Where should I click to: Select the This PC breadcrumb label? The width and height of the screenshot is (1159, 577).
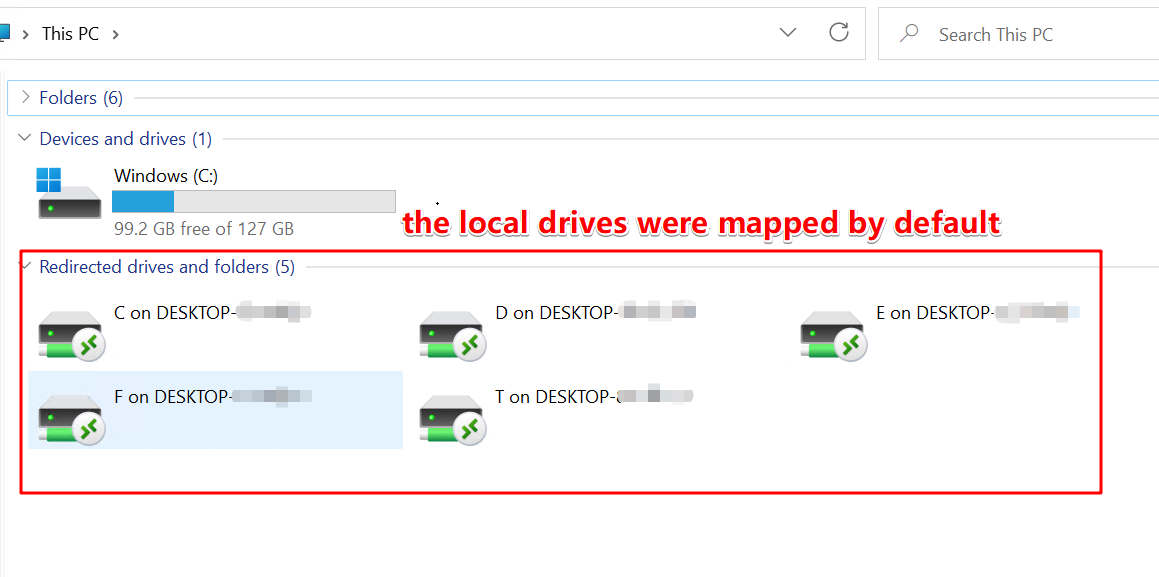point(69,33)
